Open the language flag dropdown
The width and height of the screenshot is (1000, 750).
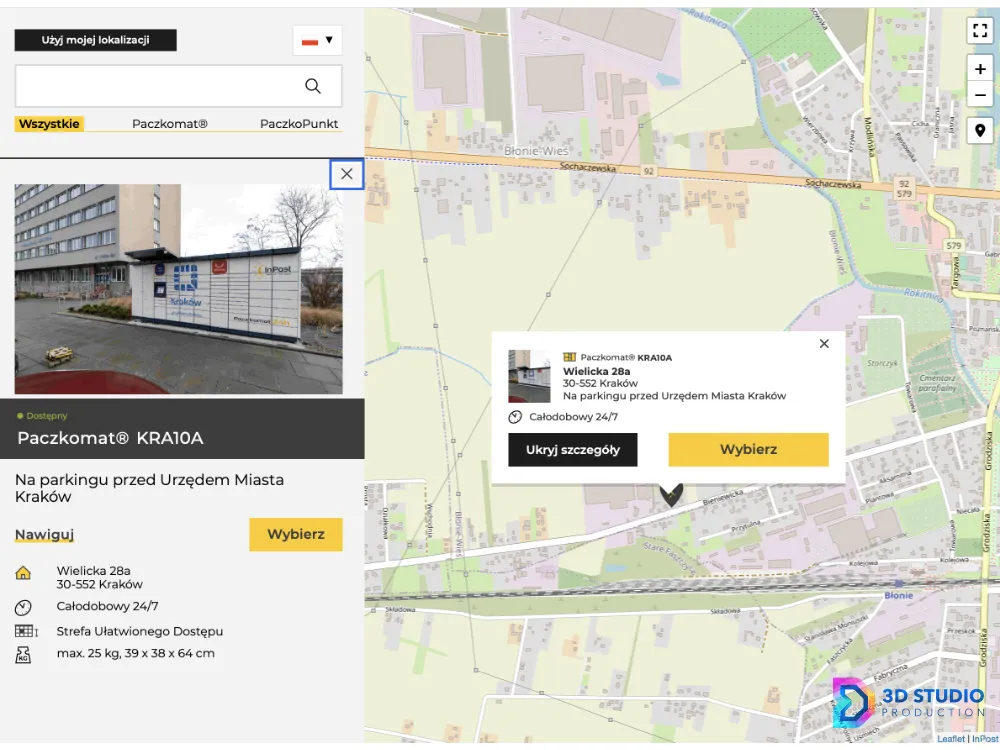[317, 41]
